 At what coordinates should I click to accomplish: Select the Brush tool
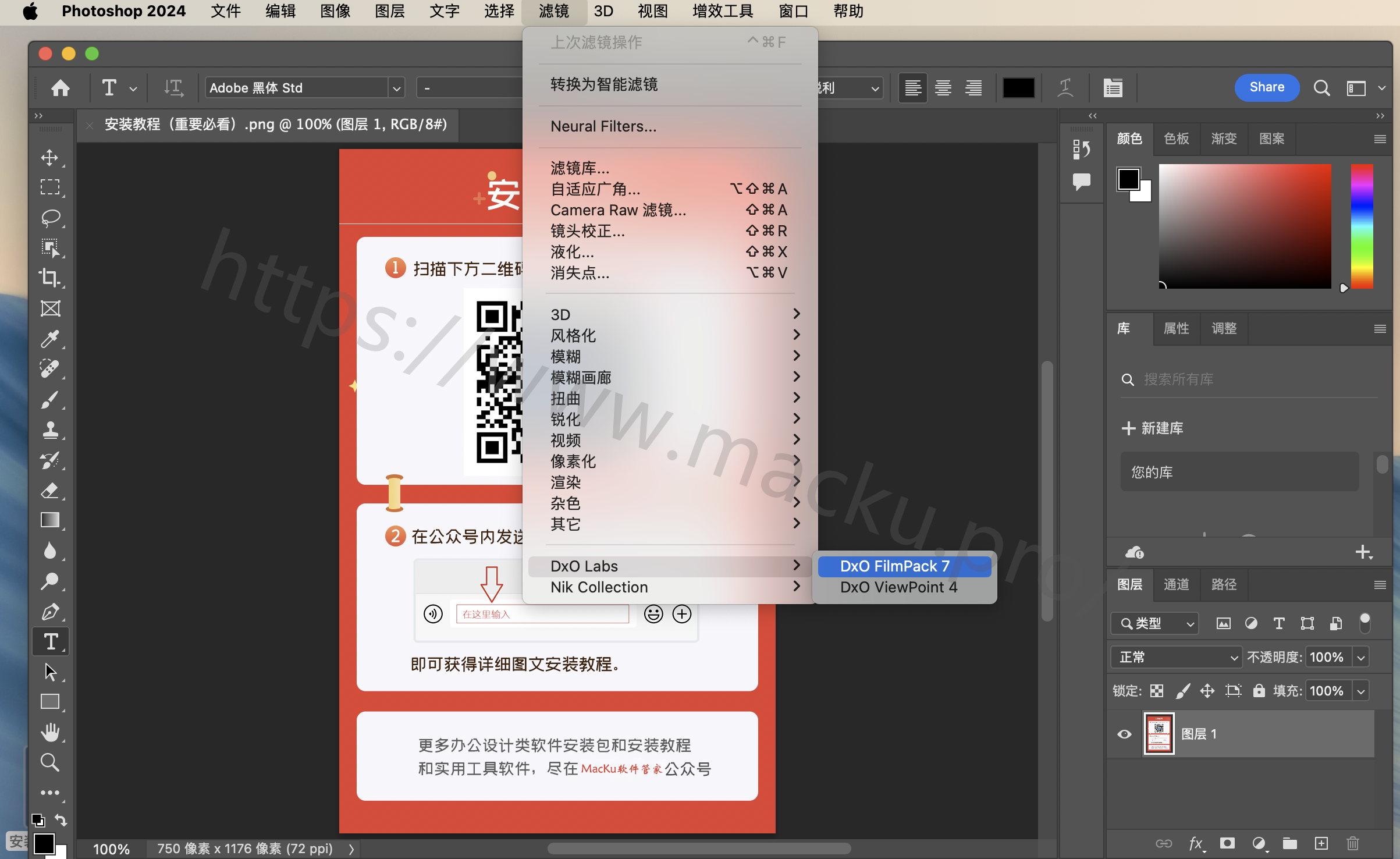[50, 400]
